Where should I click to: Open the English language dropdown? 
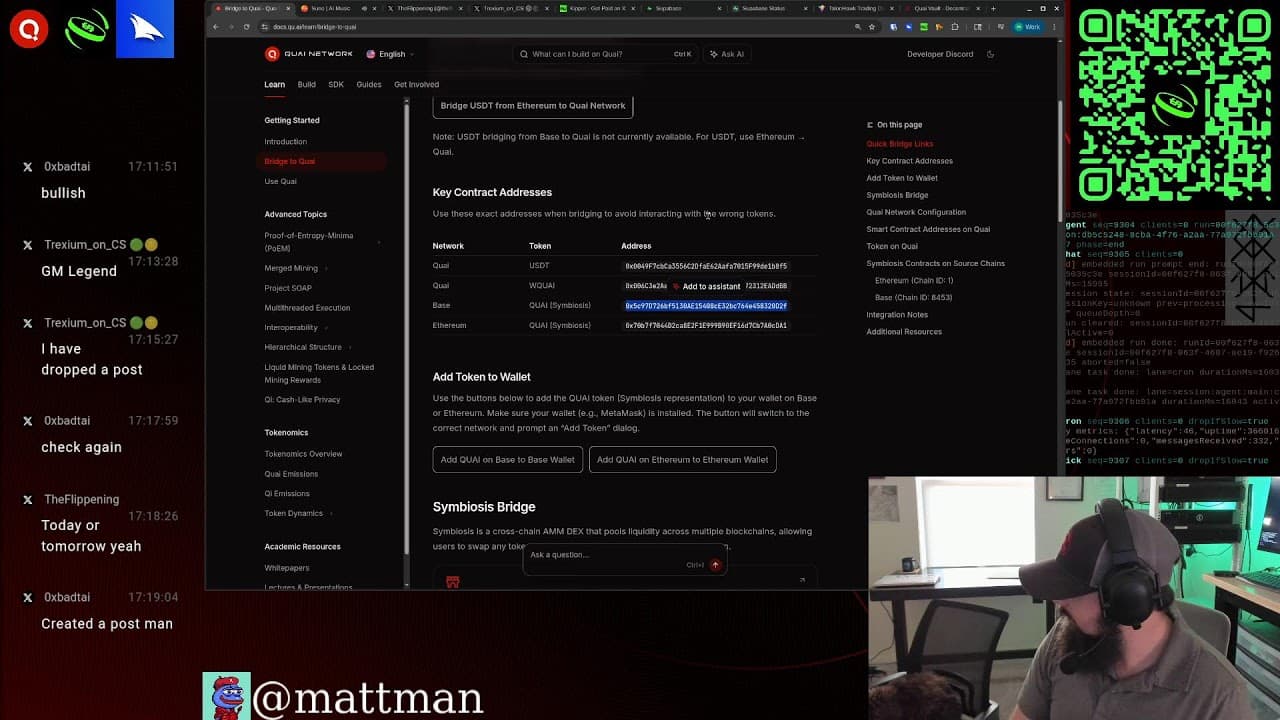click(x=390, y=54)
